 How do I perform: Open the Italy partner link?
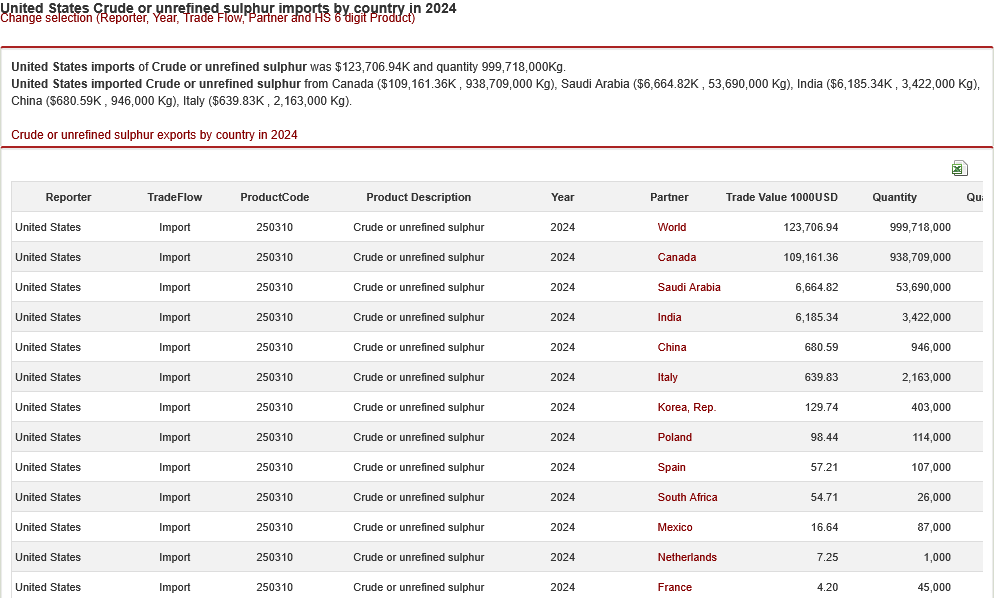[667, 377]
